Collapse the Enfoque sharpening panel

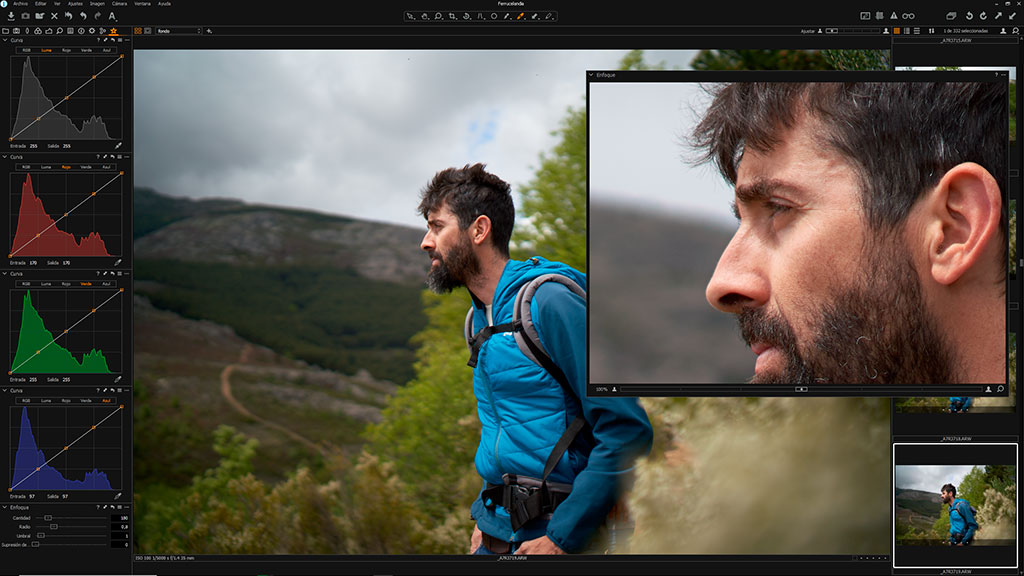pos(5,507)
